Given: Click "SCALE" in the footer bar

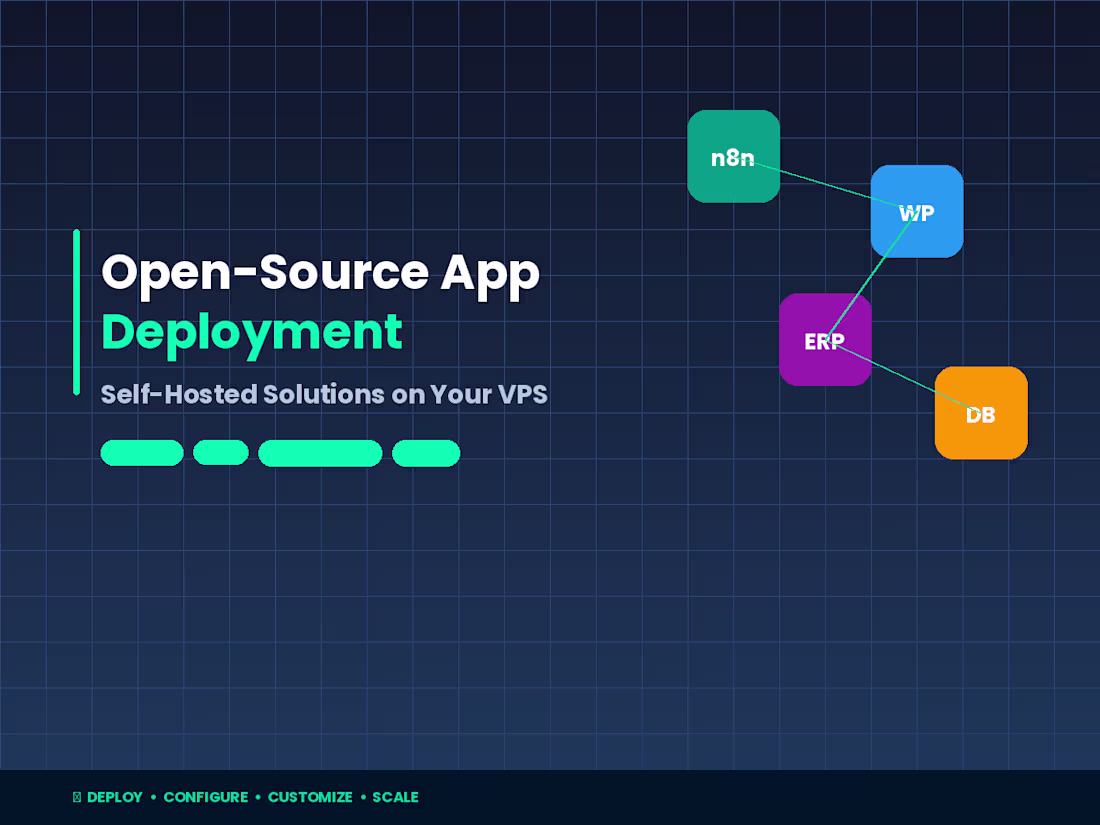Looking at the screenshot, I should 395,797.
